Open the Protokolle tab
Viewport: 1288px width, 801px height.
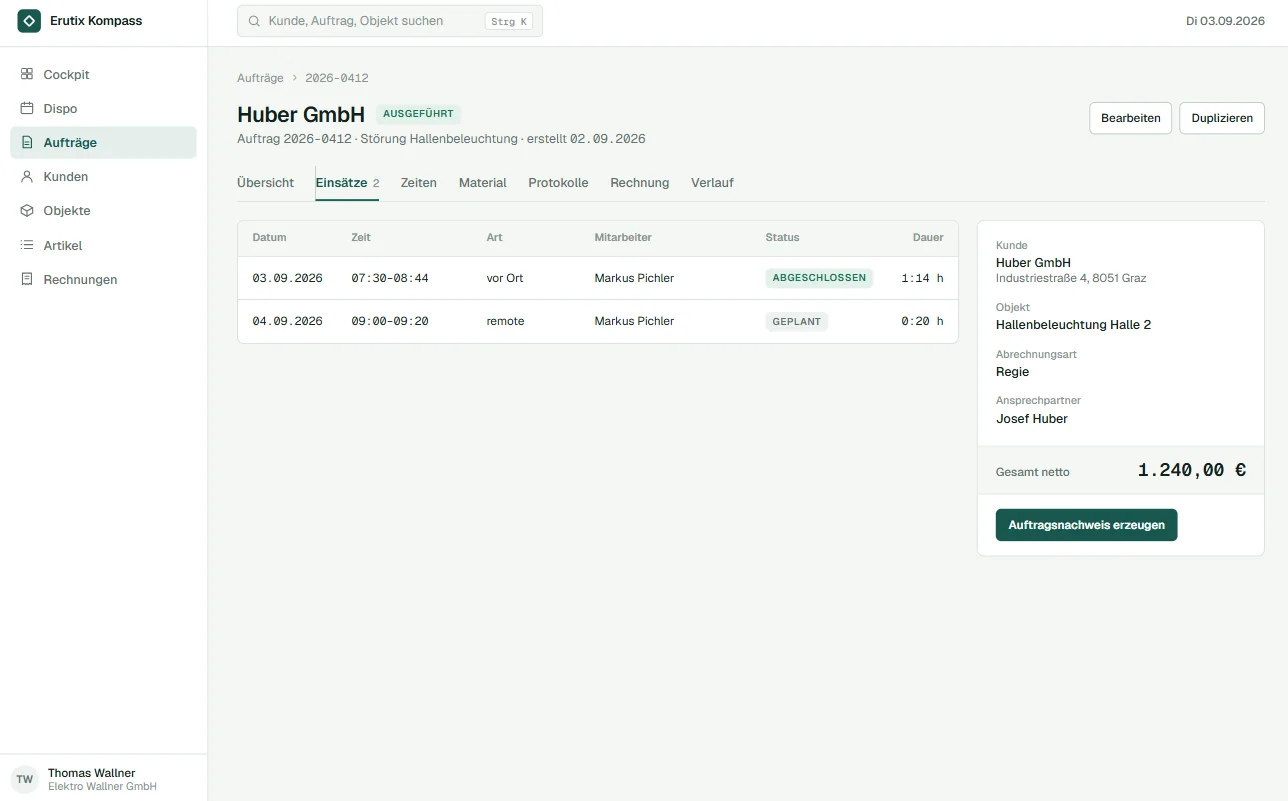(x=558, y=183)
